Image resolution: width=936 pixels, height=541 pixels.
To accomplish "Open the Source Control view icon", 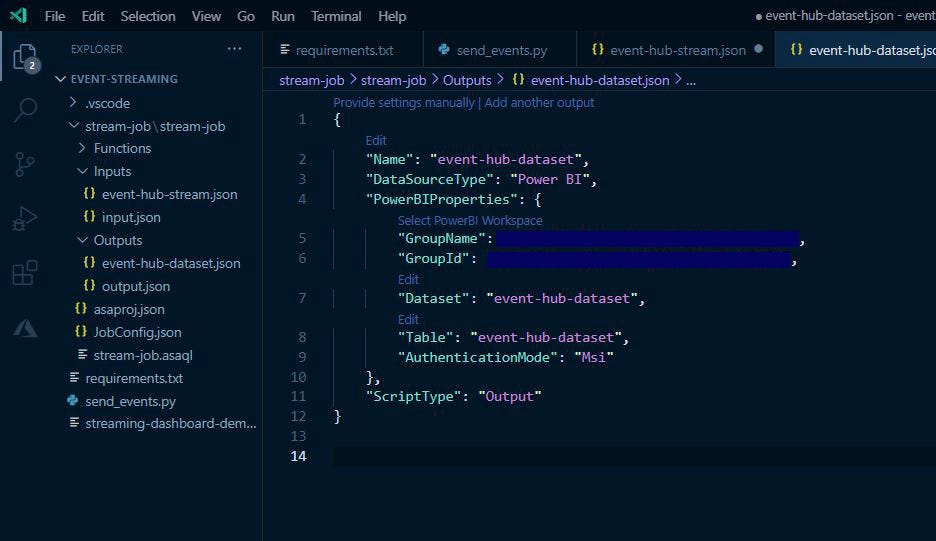I will [x=24, y=164].
